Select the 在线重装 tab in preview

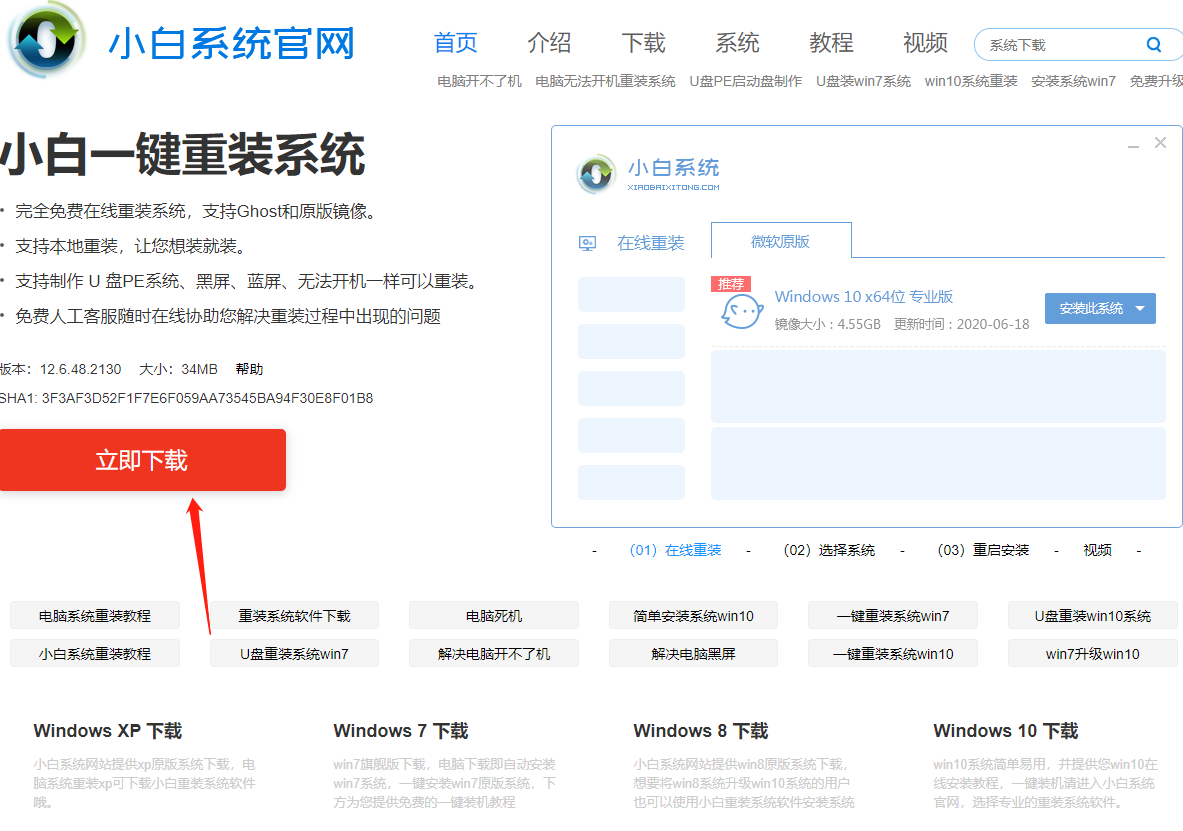coord(650,243)
